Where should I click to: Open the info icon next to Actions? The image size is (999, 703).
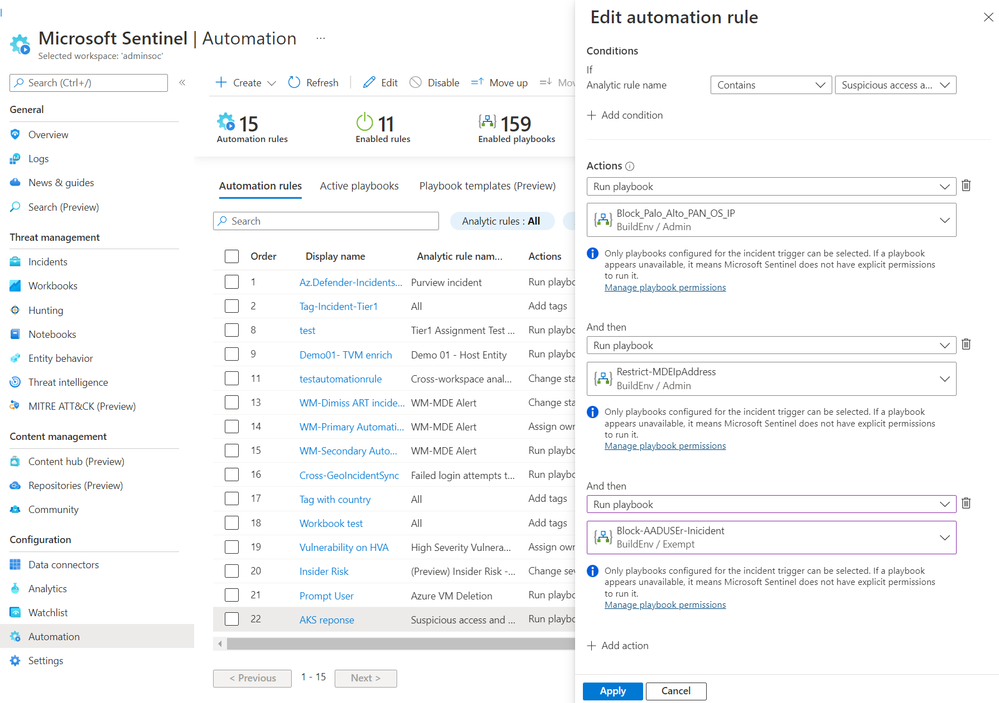629,166
